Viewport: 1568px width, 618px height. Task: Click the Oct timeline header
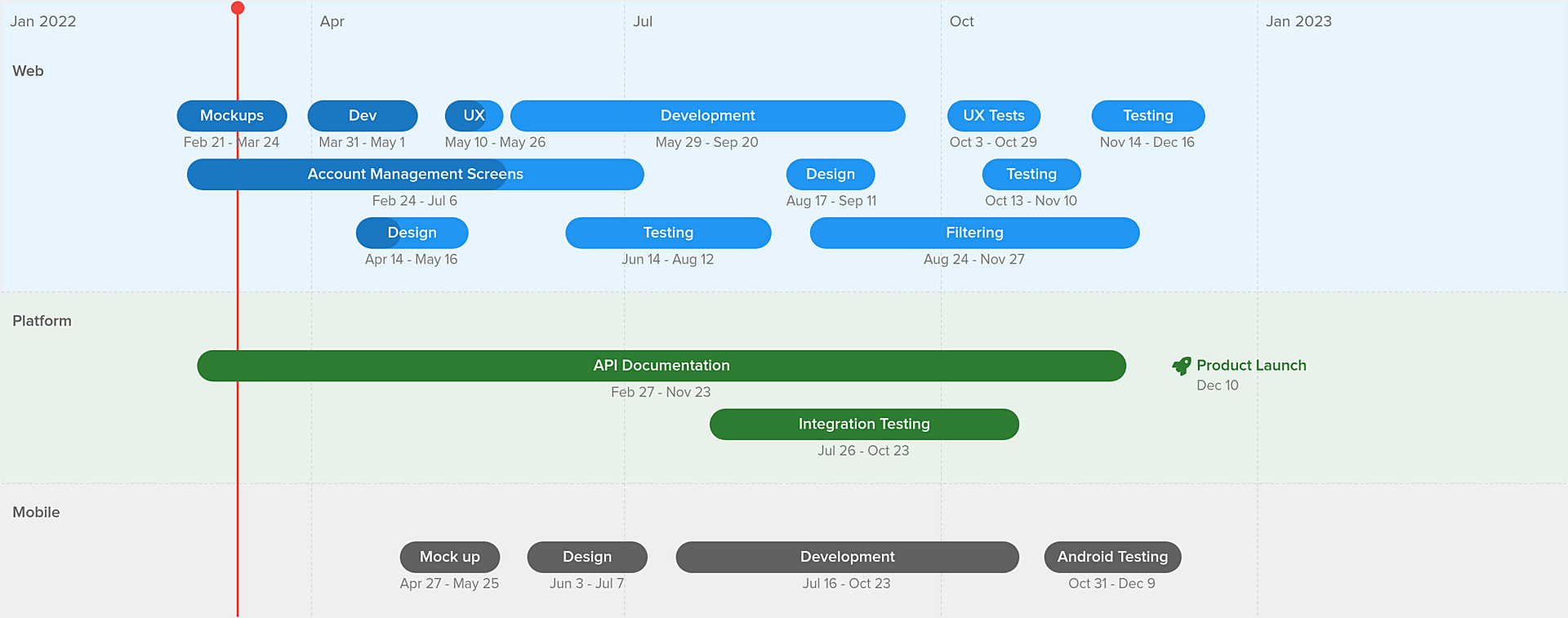point(961,21)
